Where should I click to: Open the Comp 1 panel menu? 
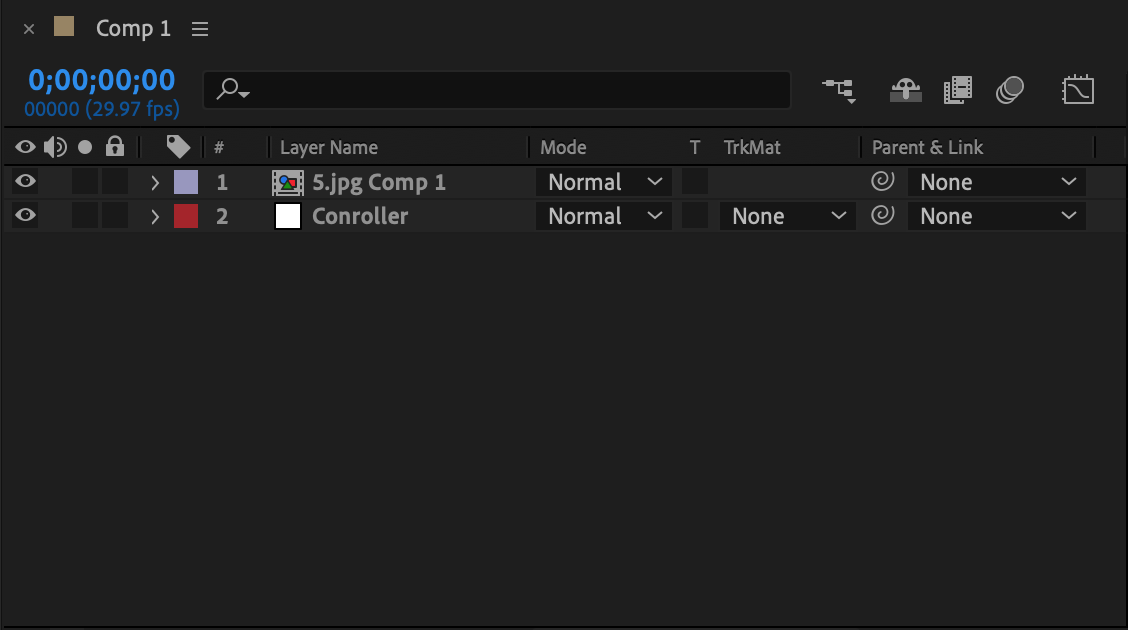200,29
